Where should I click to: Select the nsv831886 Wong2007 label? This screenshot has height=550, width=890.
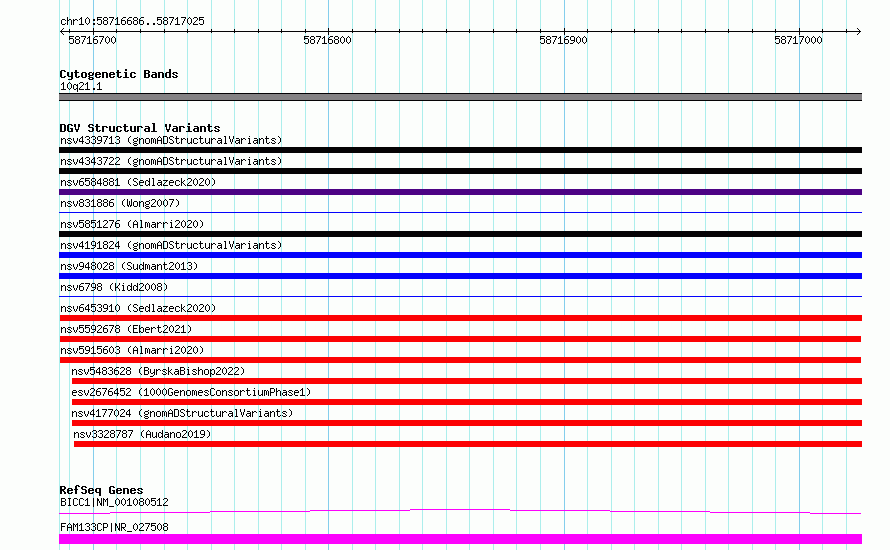point(120,203)
